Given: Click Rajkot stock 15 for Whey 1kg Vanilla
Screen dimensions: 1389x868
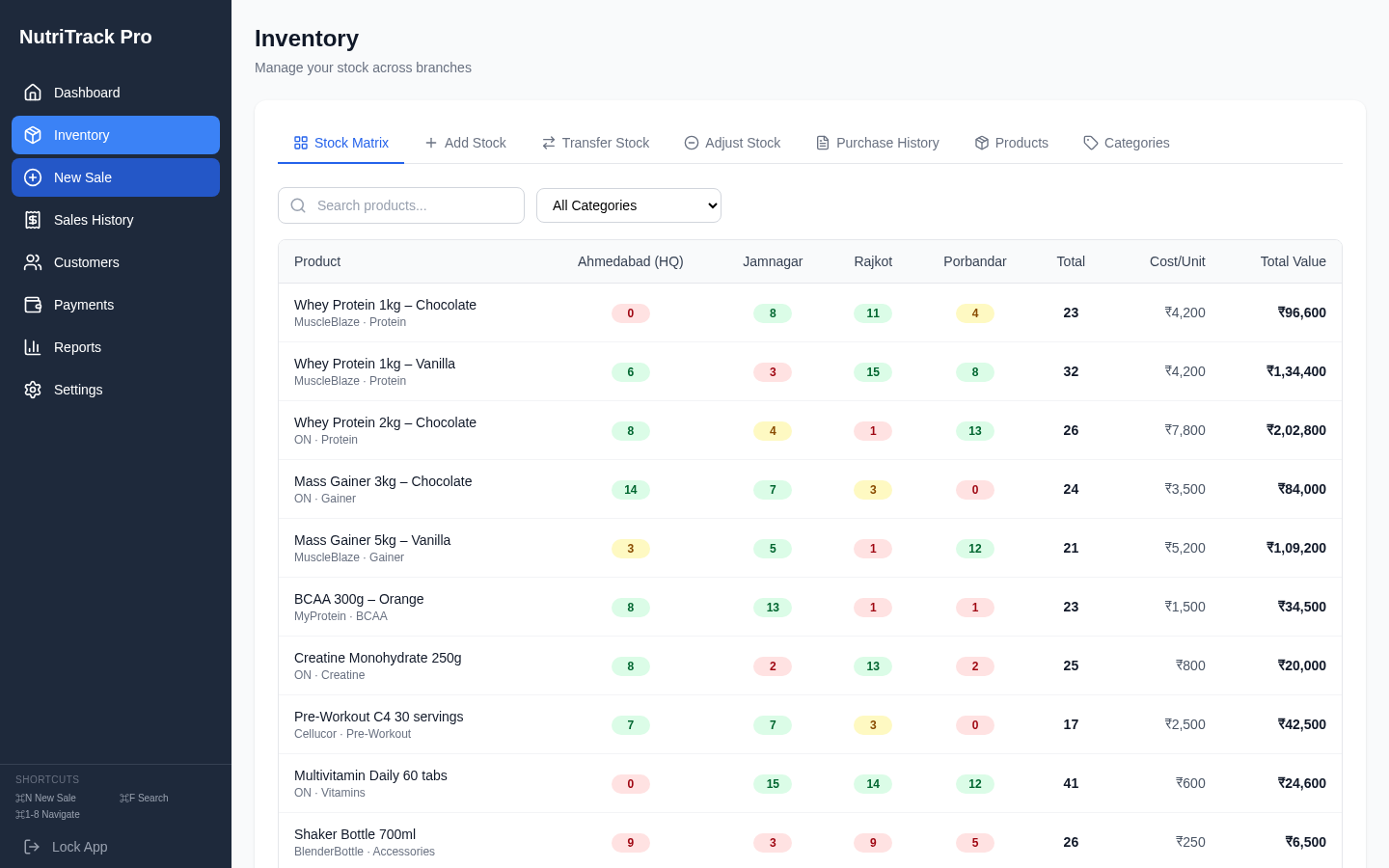Looking at the screenshot, I should point(873,372).
